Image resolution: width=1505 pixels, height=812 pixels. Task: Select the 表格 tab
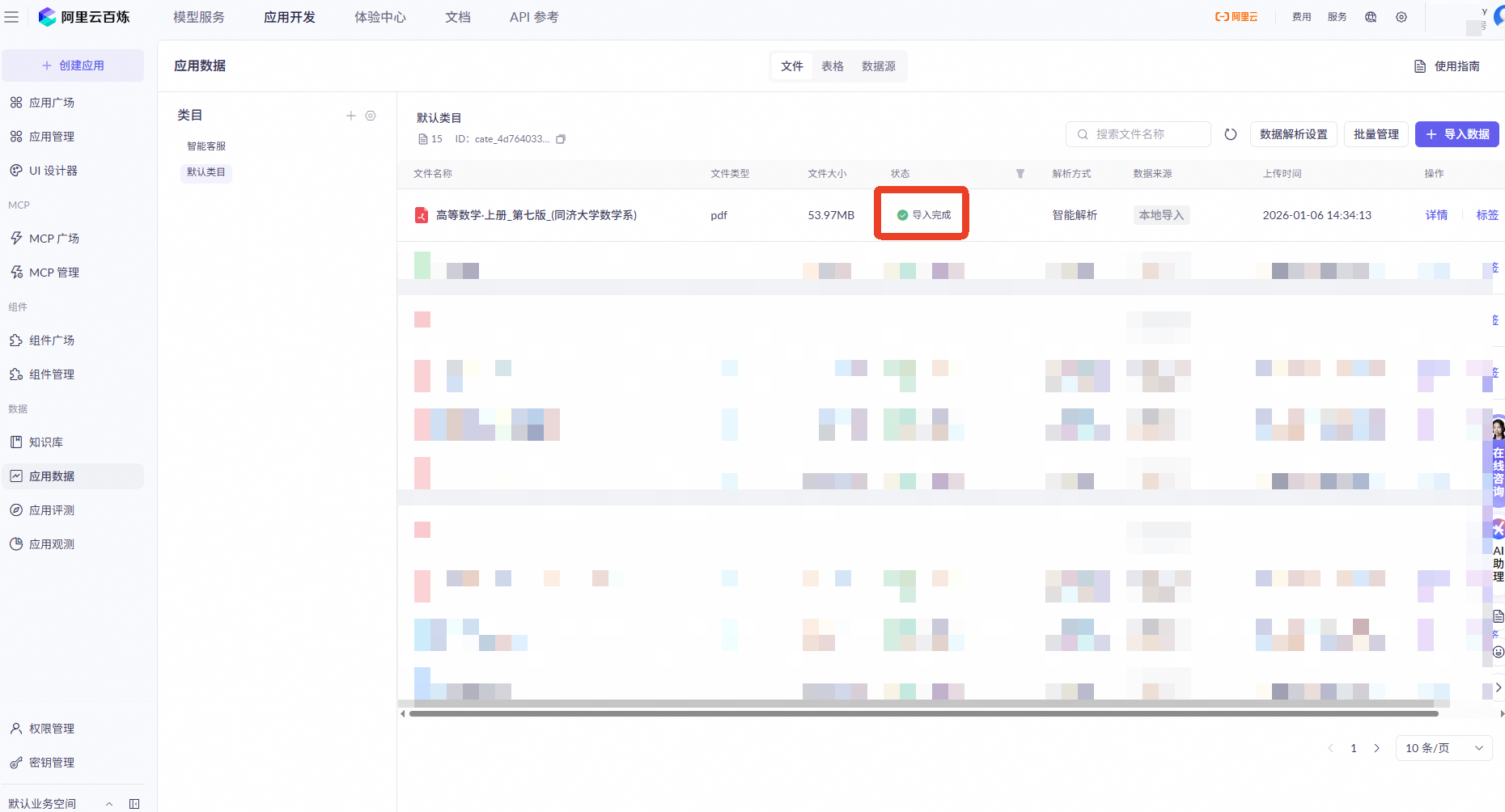pyautogui.click(x=833, y=66)
